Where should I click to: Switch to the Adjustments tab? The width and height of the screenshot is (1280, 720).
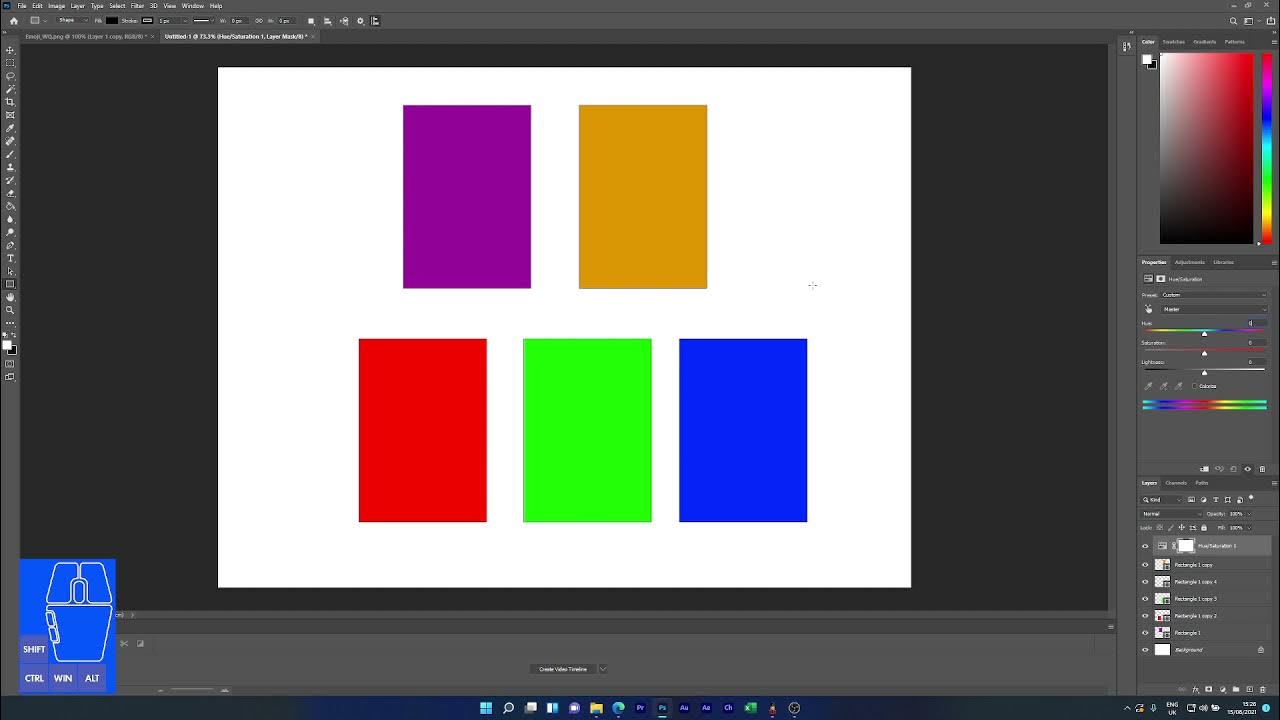pyautogui.click(x=1190, y=262)
